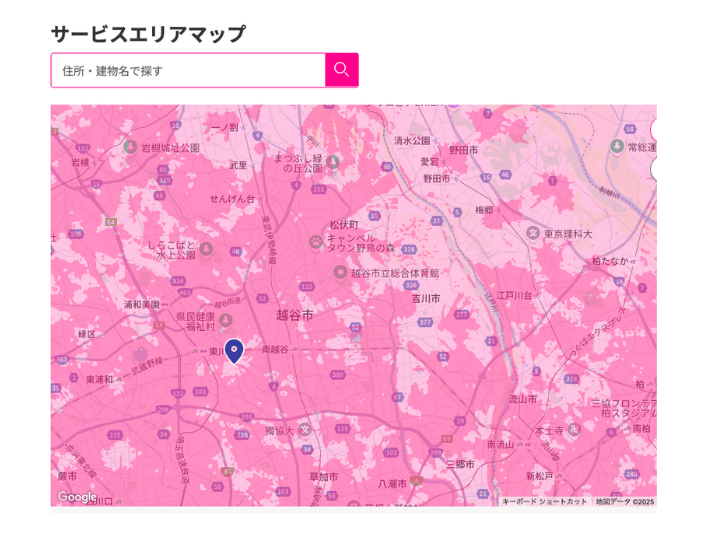
Task: Click the 流山市 city label
Action: pos(522,399)
